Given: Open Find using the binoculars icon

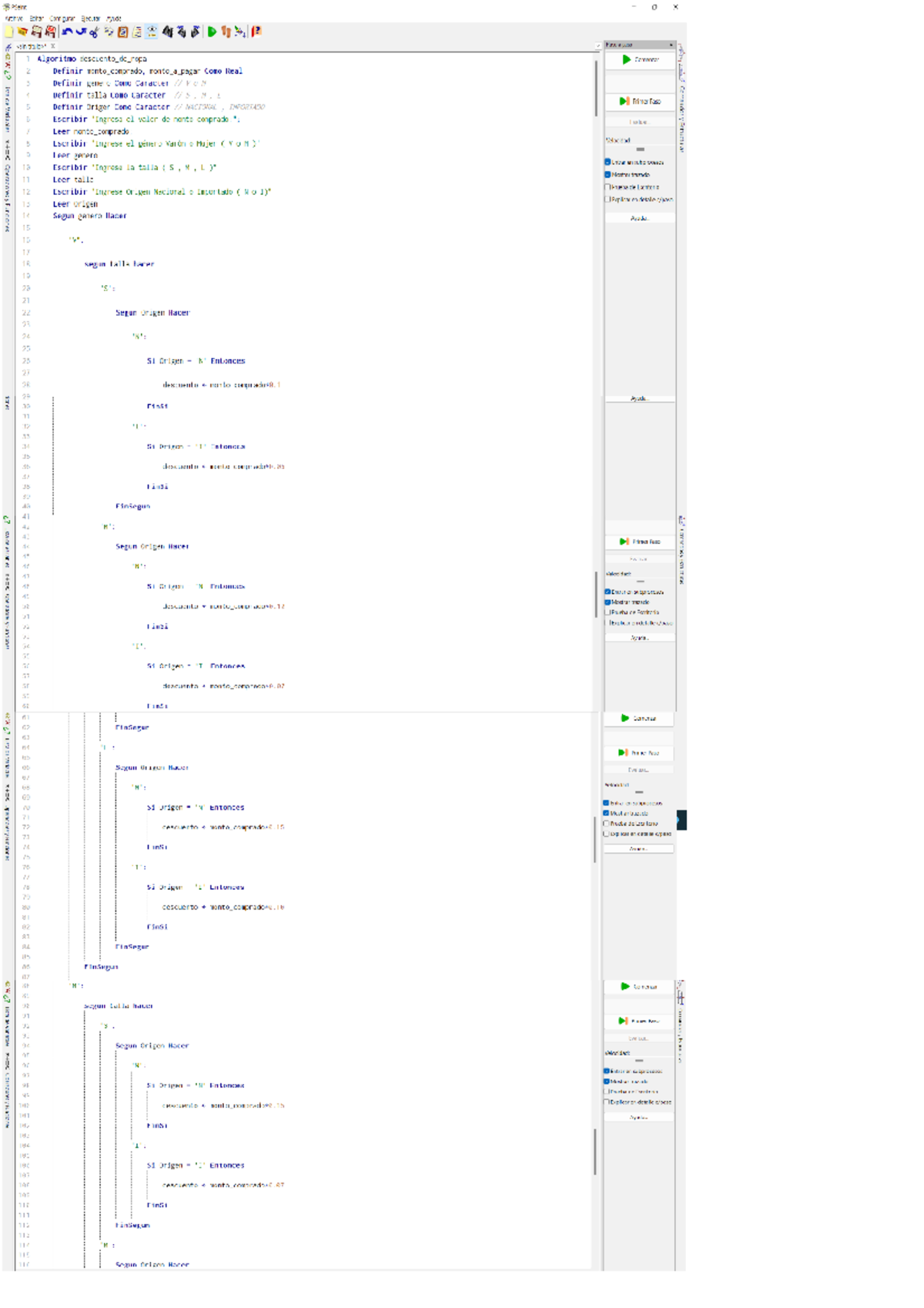Looking at the screenshot, I should click(x=167, y=32).
